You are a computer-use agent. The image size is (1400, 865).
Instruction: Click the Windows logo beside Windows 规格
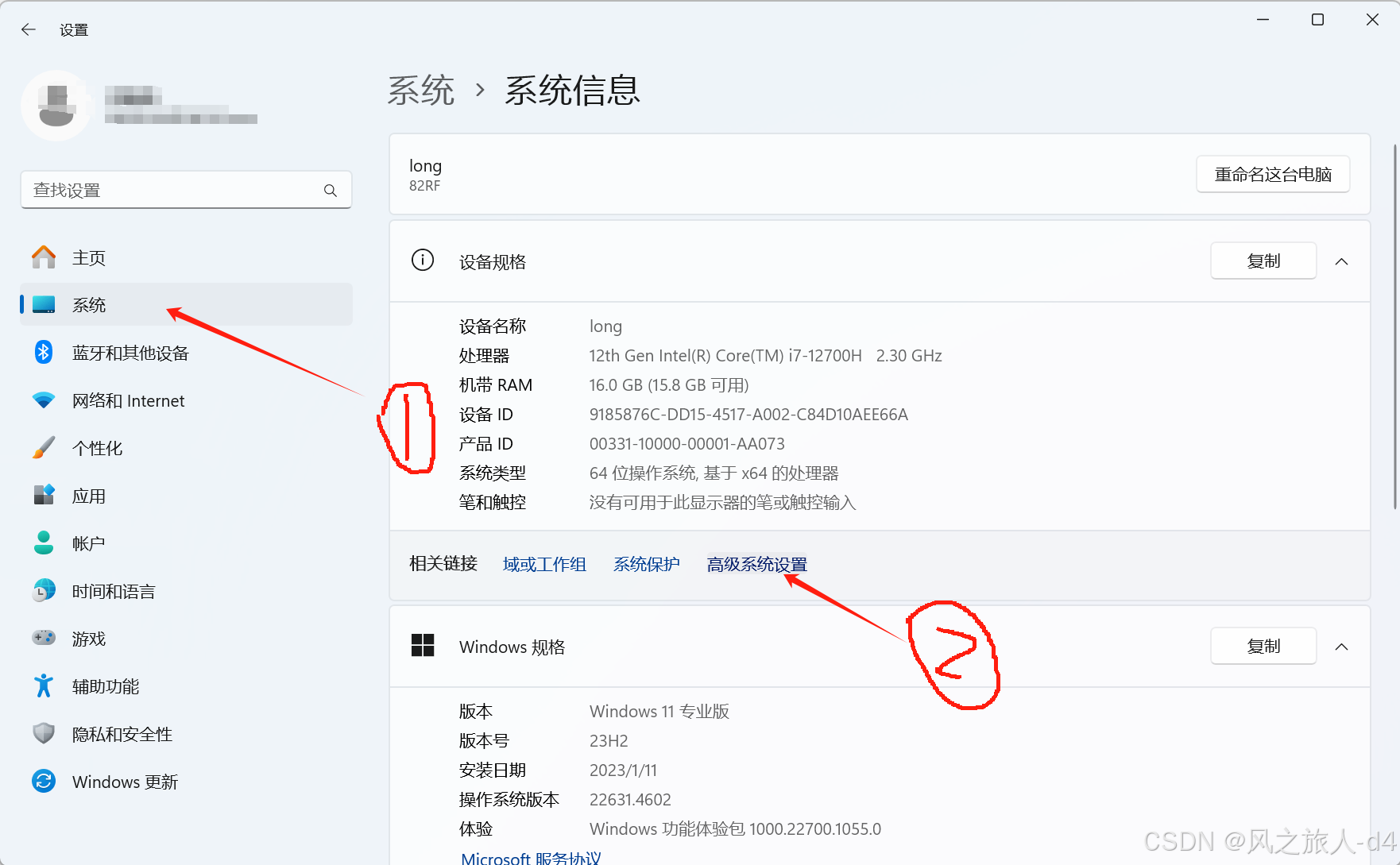coord(423,646)
